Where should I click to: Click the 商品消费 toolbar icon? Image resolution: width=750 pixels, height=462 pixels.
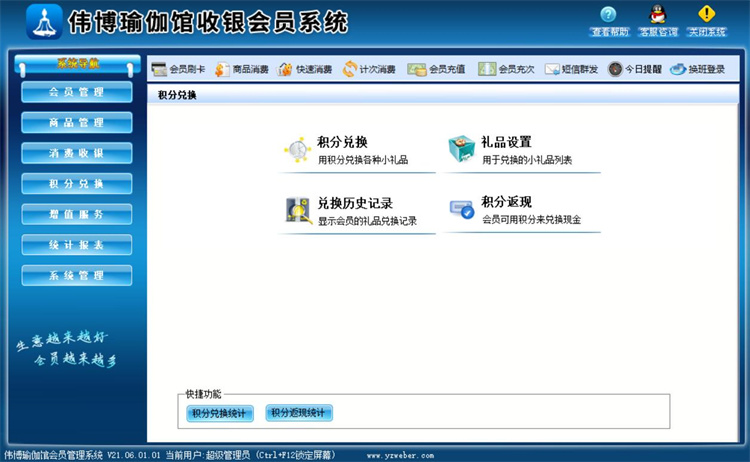(222, 69)
